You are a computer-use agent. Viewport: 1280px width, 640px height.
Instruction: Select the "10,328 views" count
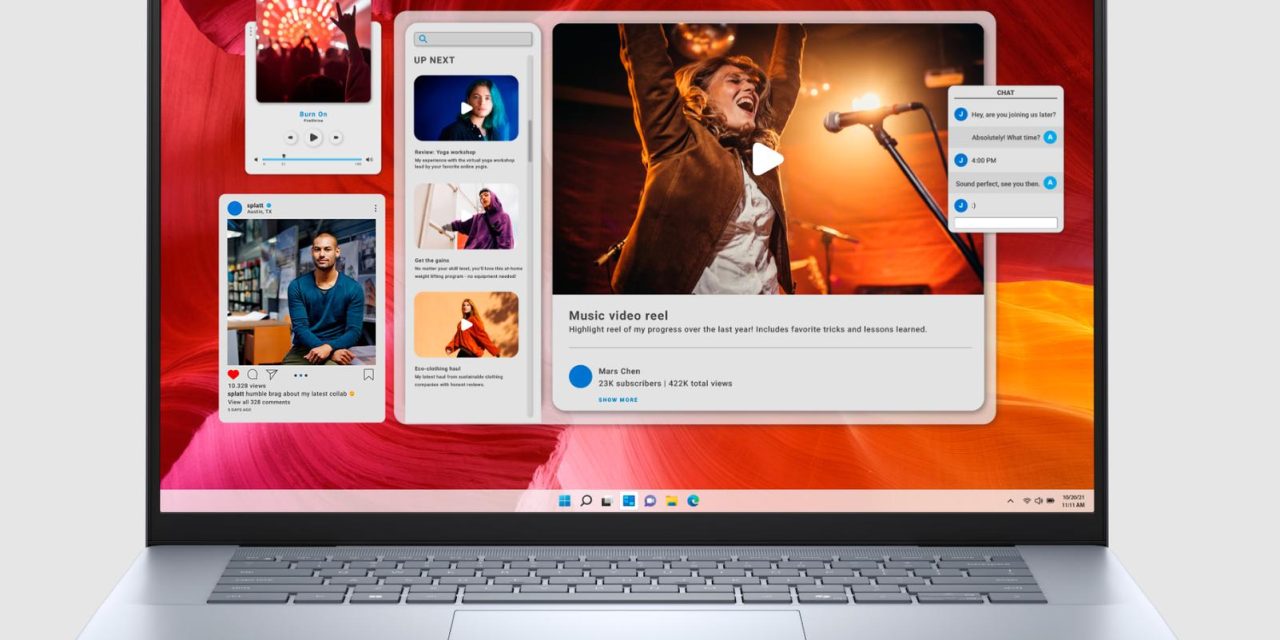pyautogui.click(x=247, y=386)
